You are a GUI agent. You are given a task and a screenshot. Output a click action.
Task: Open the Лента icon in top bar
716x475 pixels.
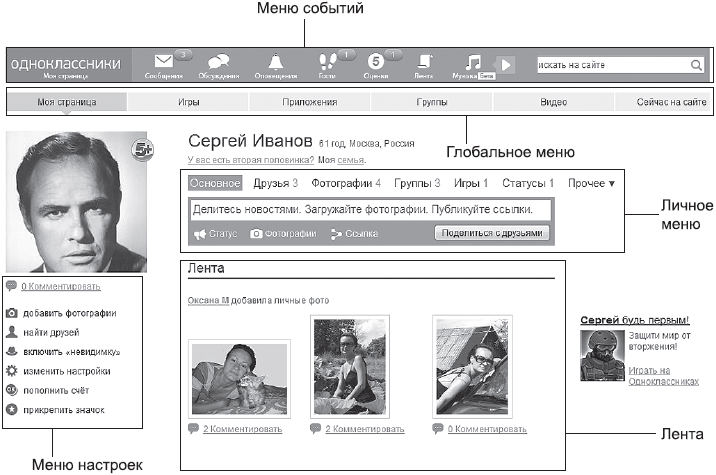point(424,61)
